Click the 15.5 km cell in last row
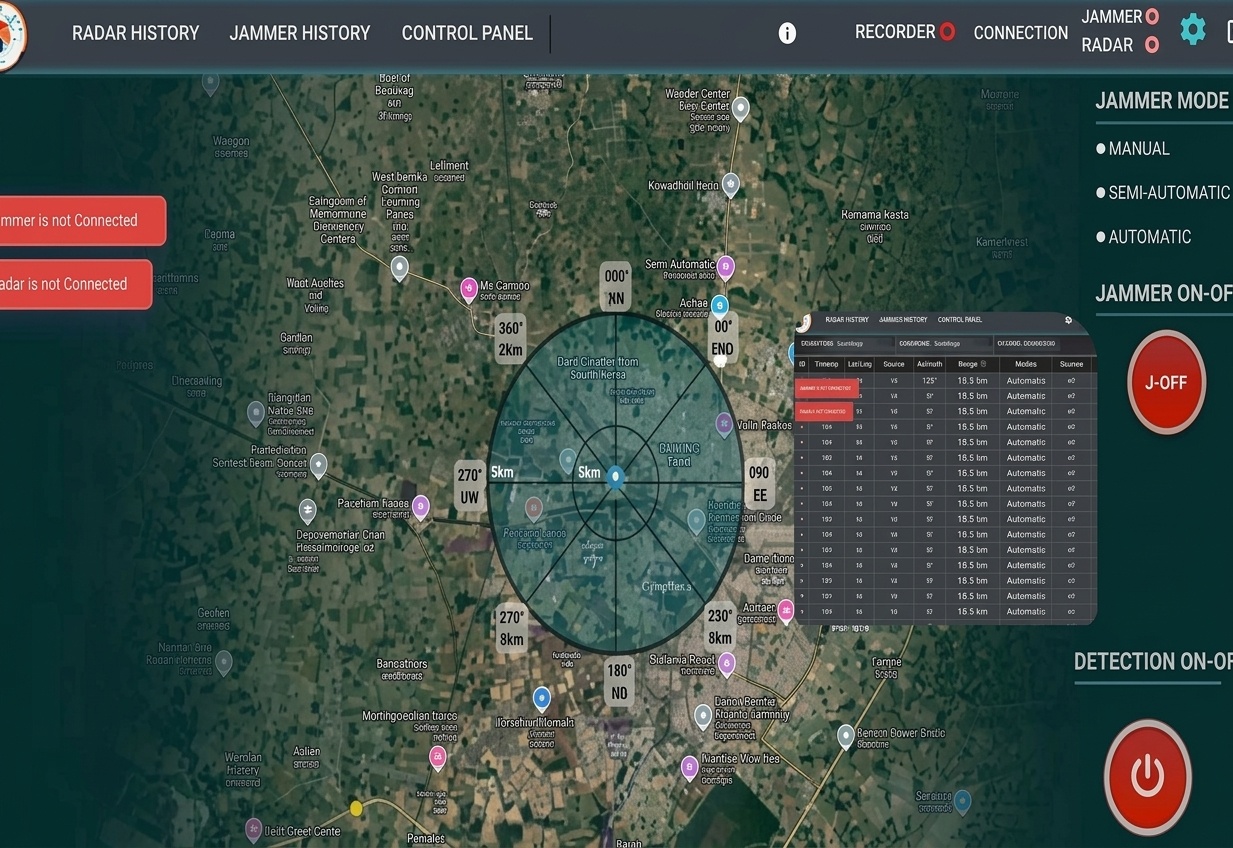Image resolution: width=1233 pixels, height=848 pixels. click(972, 612)
